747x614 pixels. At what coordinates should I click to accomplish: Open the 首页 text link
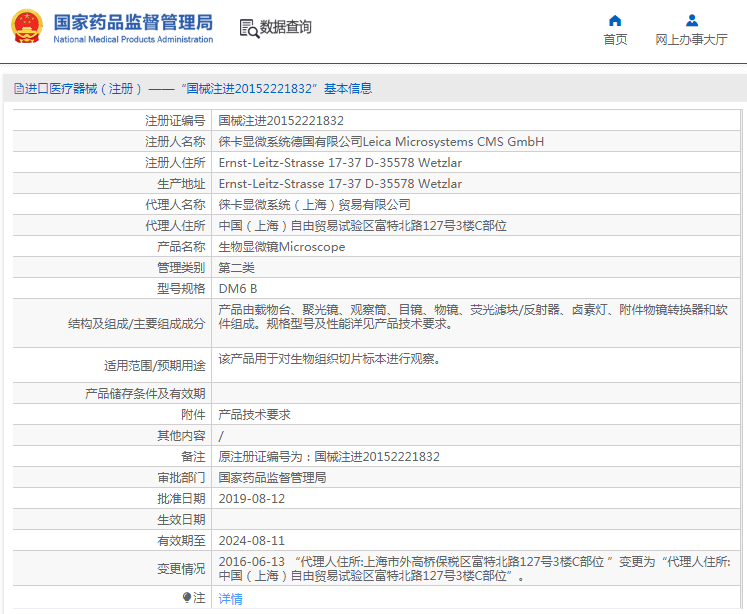point(615,40)
